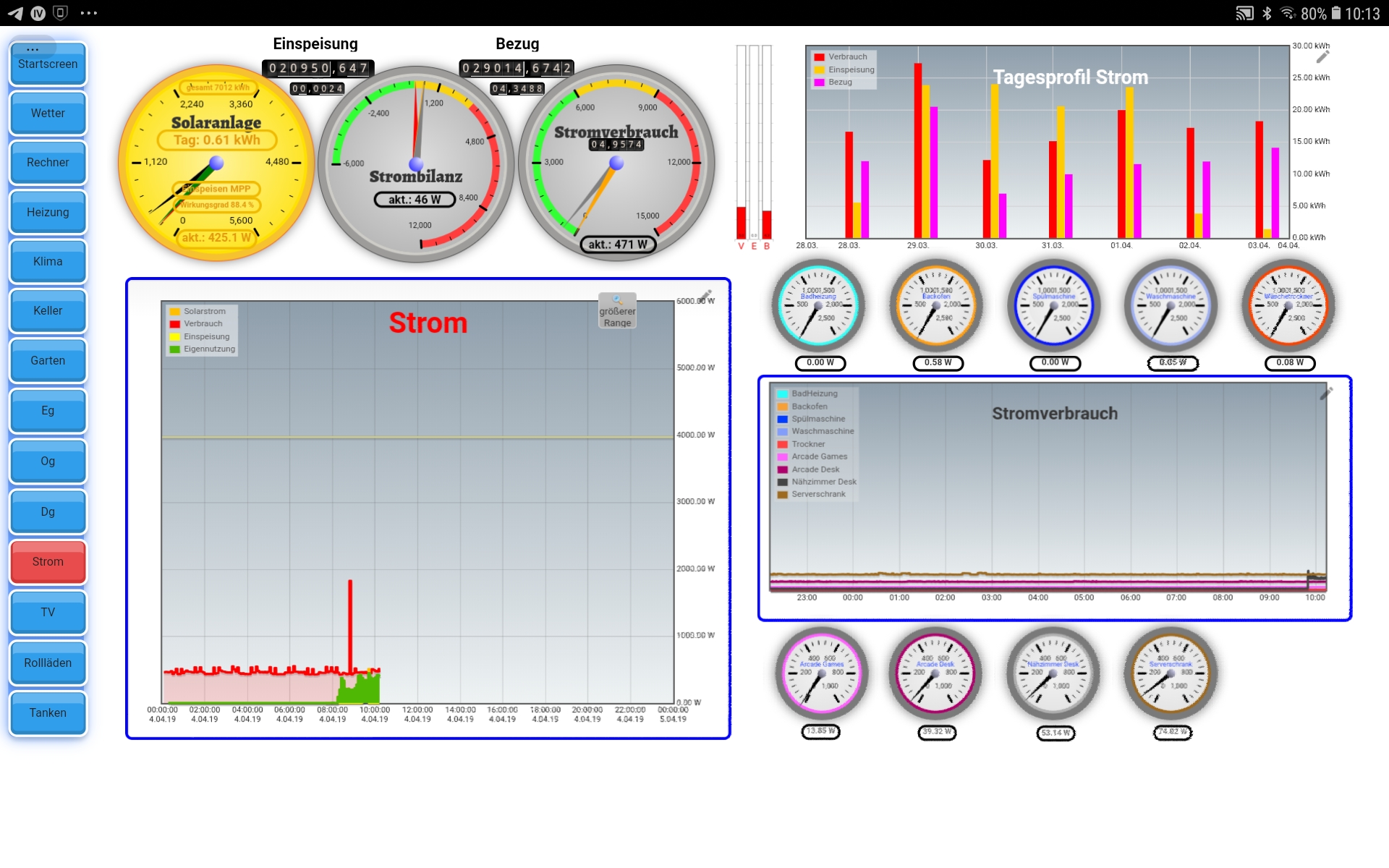Click the pencil icon on Stromverbrauch chart
This screenshot has width=1389, height=868.
pyautogui.click(x=1326, y=393)
